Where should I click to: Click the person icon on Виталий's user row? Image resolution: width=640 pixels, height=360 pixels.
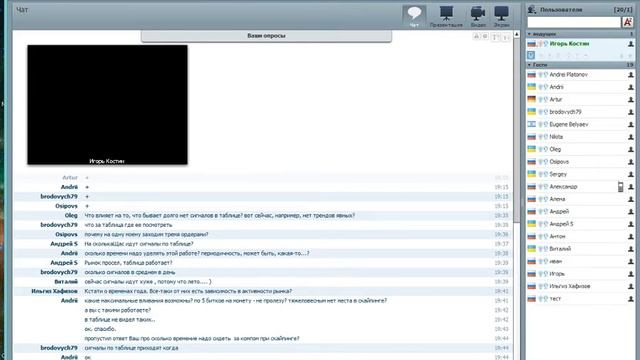631,249
